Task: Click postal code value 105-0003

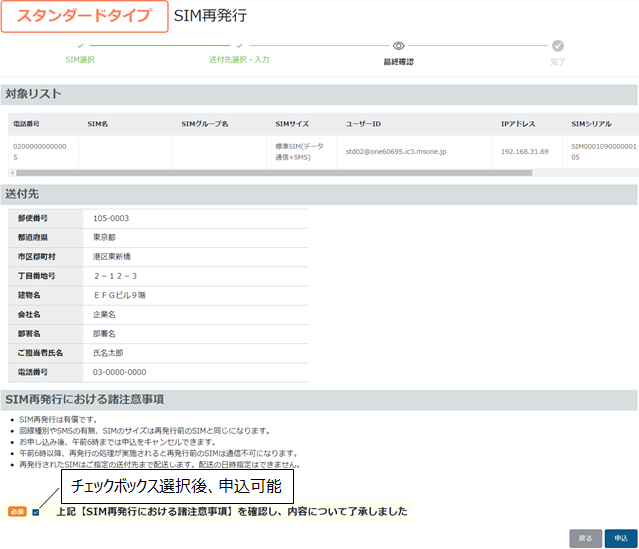Action: click(111, 218)
